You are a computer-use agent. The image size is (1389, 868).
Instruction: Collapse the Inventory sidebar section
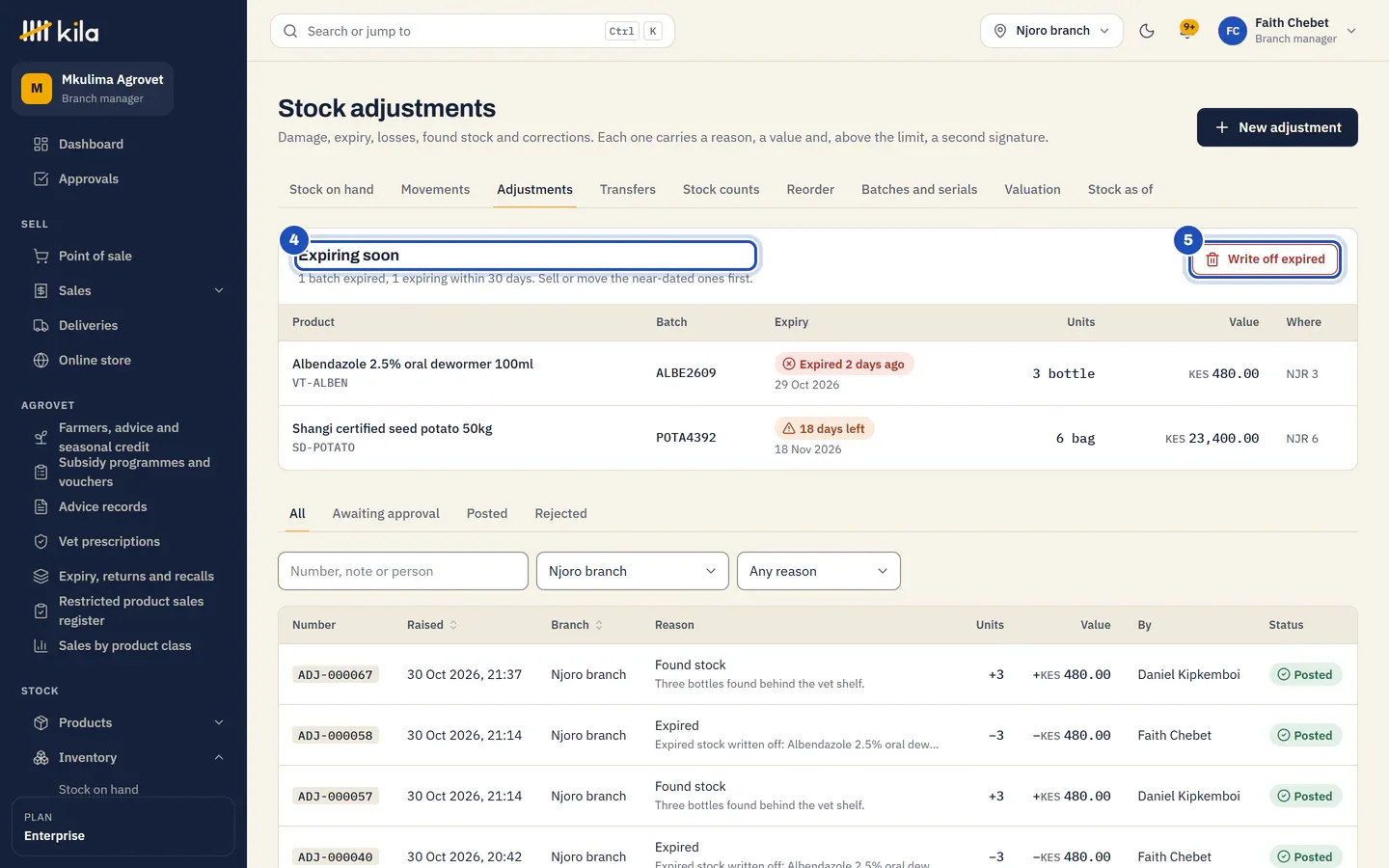[x=219, y=758]
